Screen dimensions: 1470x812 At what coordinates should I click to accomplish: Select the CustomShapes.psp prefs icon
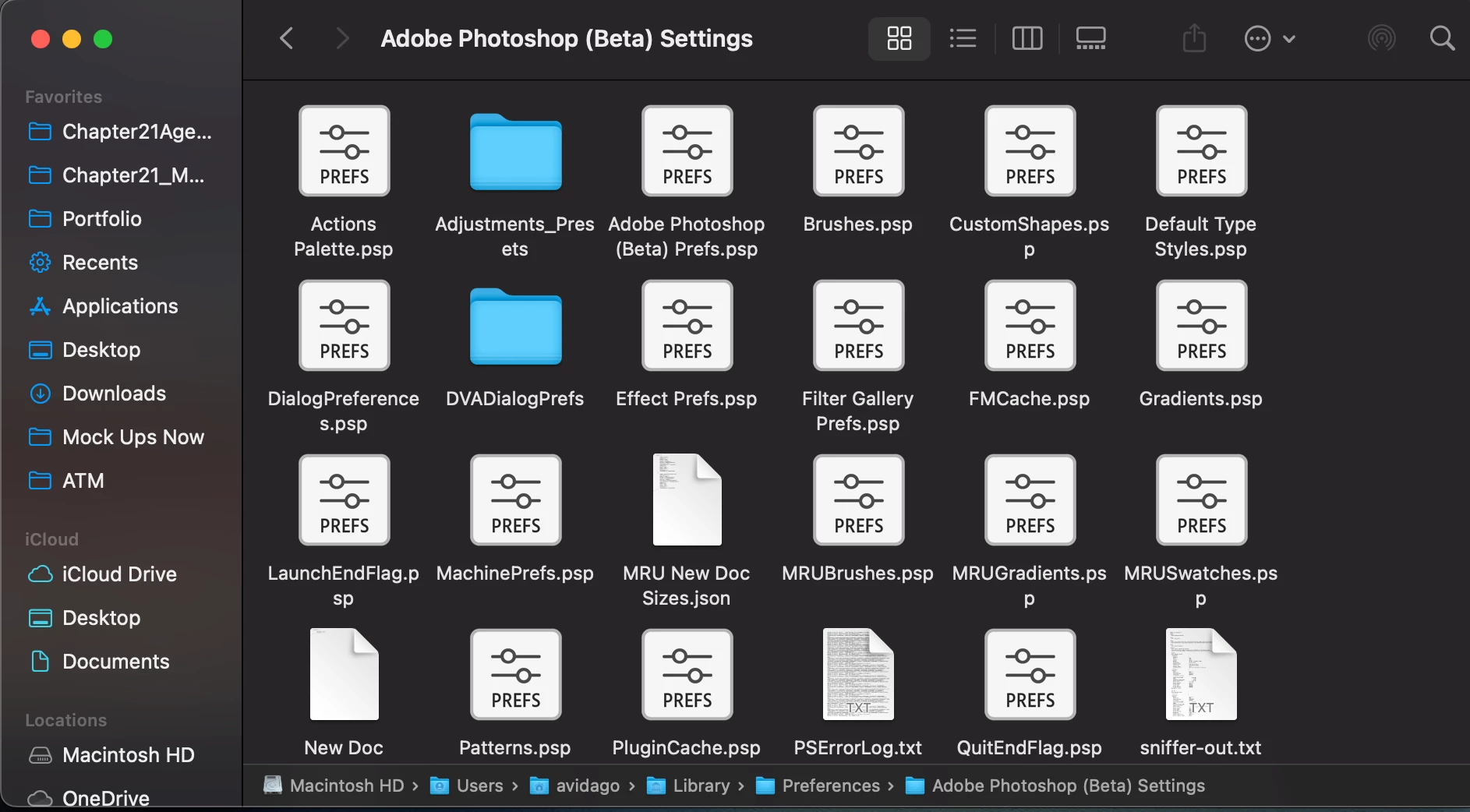1030,150
